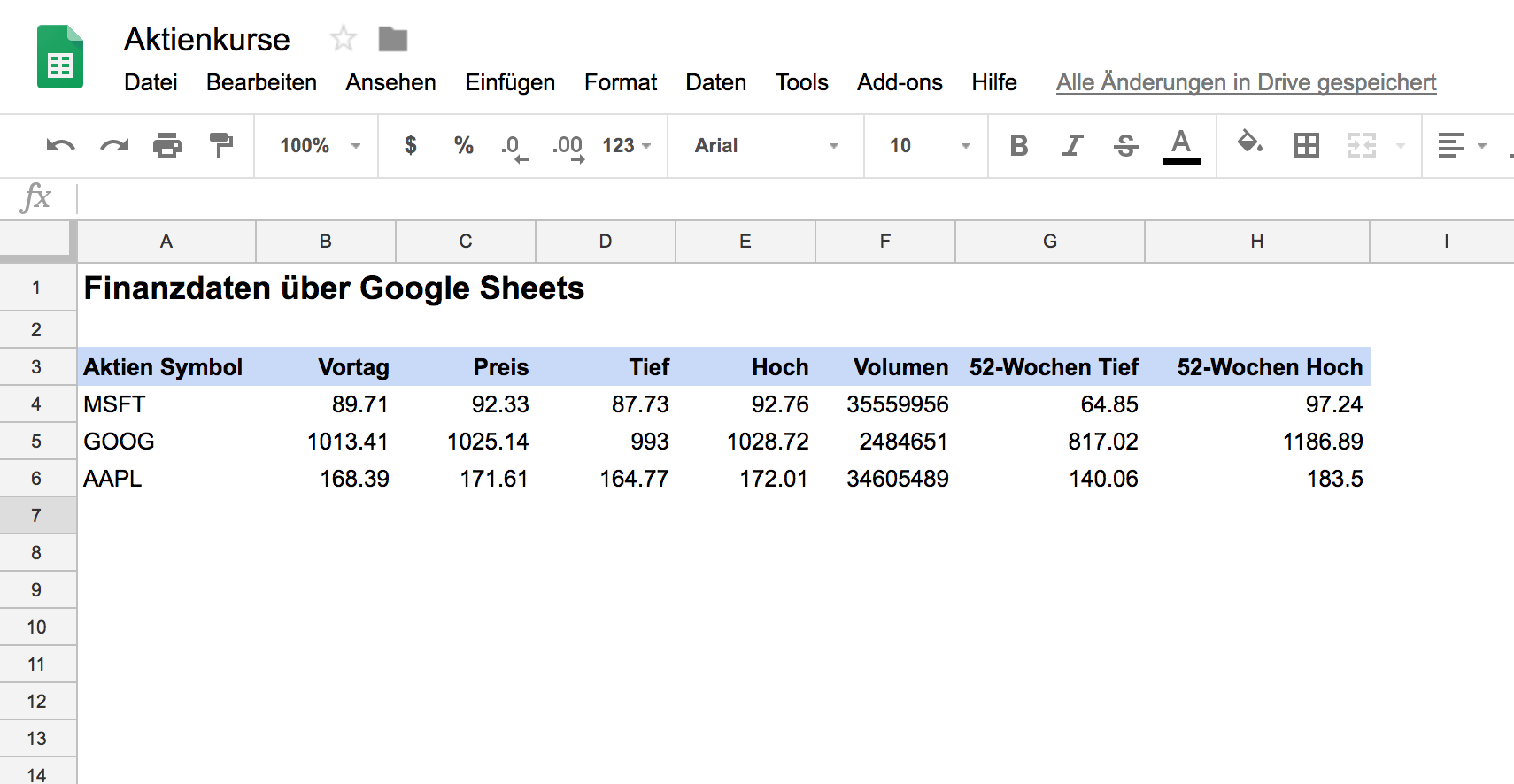Open the Arial font dropdown
Image resolution: width=1514 pixels, height=784 pixels.
[767, 145]
